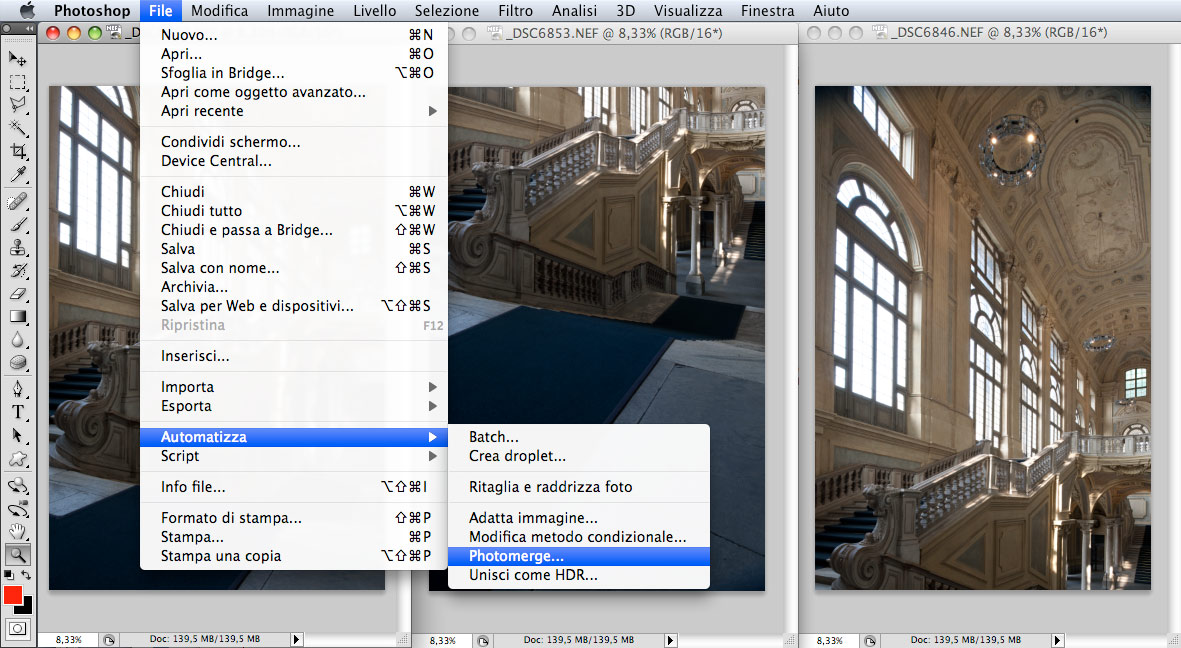Select the Move tool
This screenshot has height=648, width=1181.
[x=17, y=58]
